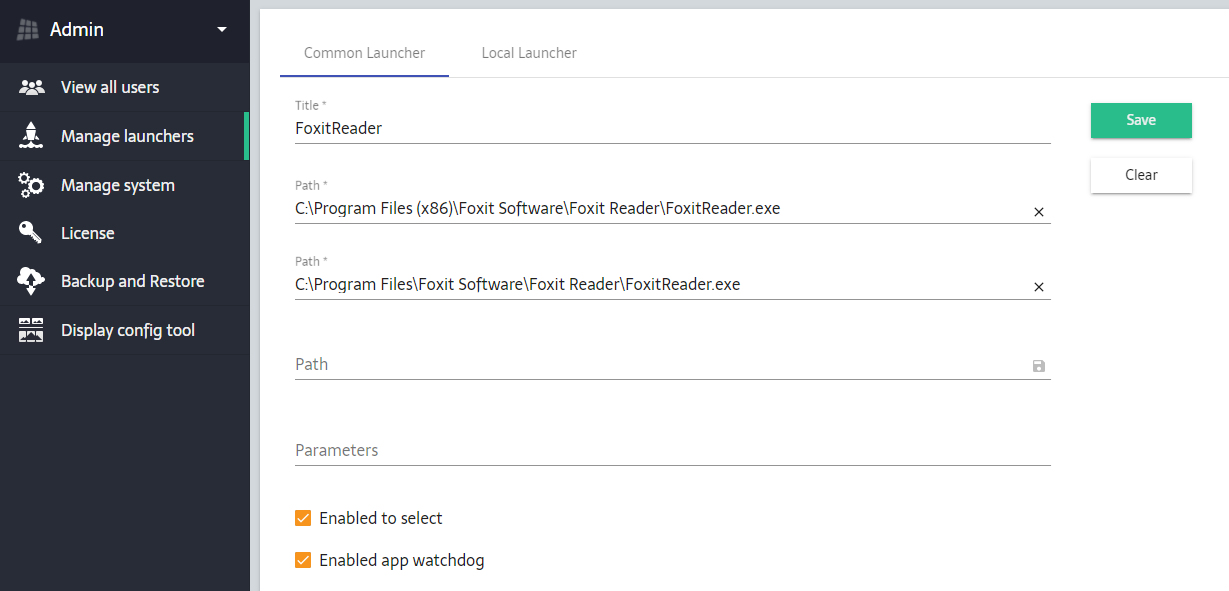Click into the Title field with FoxitReader
The width and height of the screenshot is (1229, 591).
coord(660,128)
